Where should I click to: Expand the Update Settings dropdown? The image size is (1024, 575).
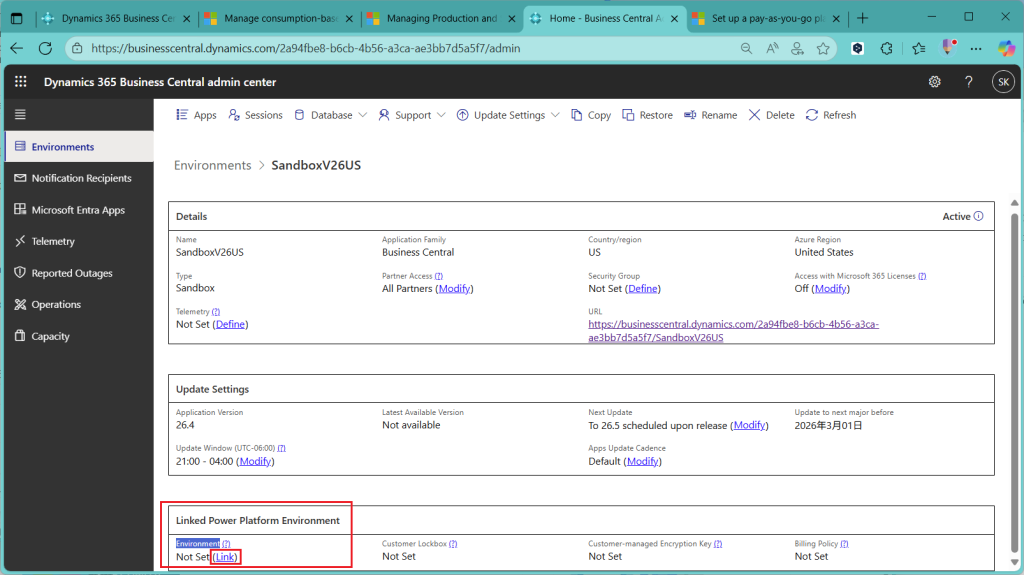click(508, 115)
